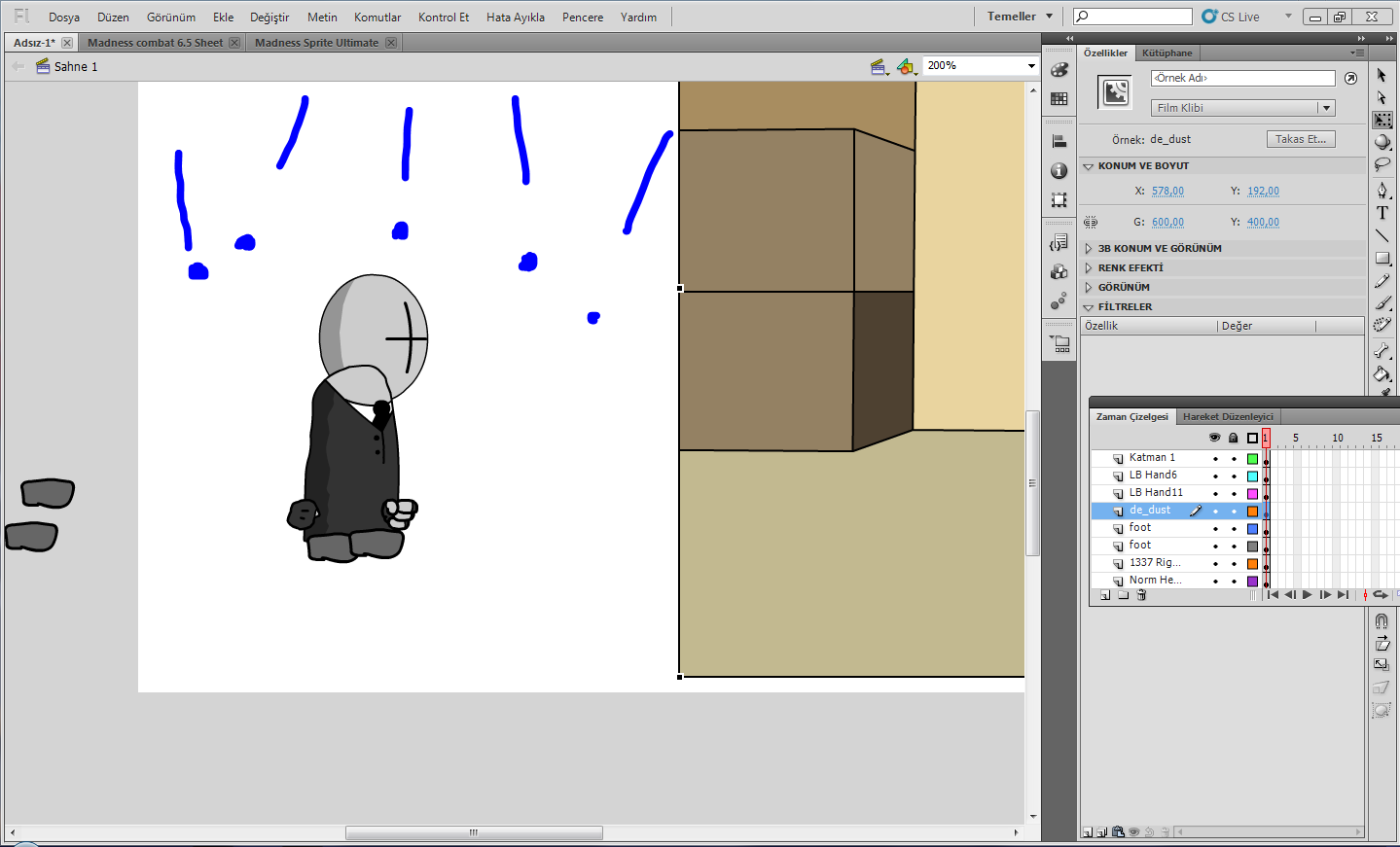Open the Info panel icon
The image size is (1400, 847).
tap(1059, 171)
